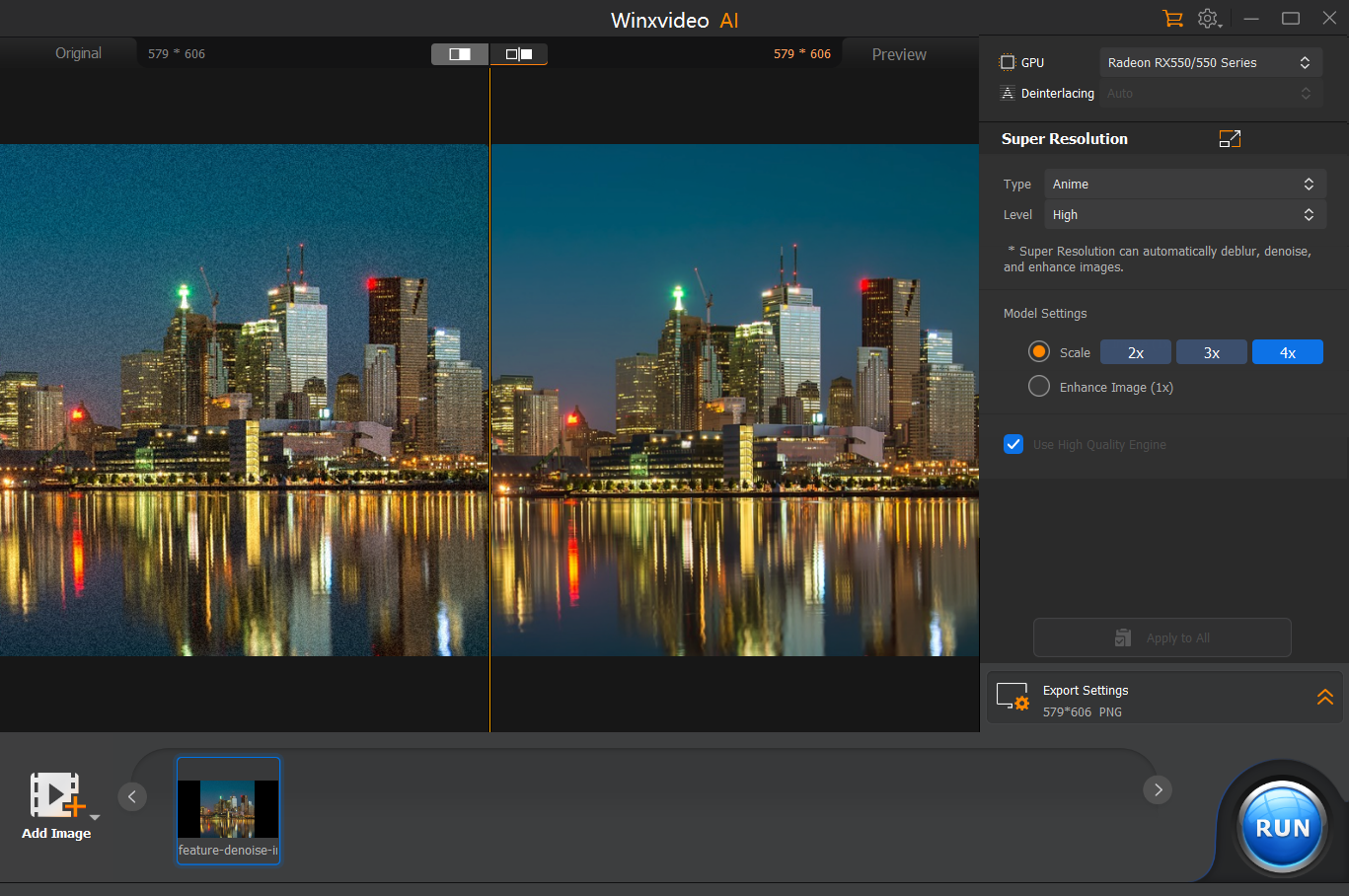Open the shopping cart icon
Image resolution: width=1349 pixels, height=896 pixels.
(x=1172, y=19)
